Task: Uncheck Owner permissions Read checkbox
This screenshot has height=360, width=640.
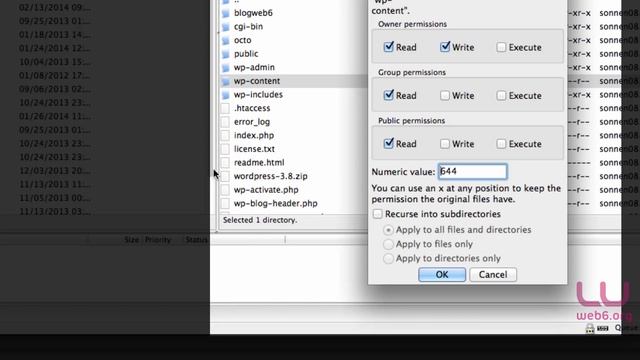Action: pyautogui.click(x=389, y=47)
